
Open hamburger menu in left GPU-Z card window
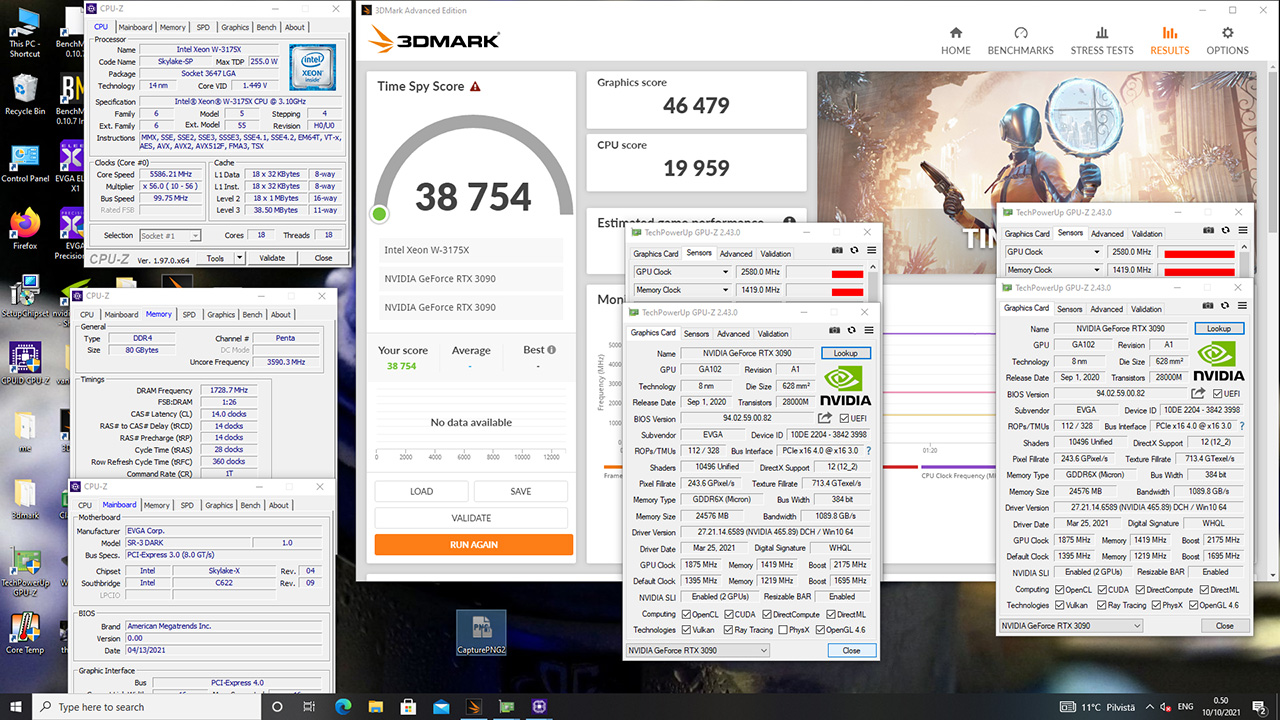[869, 332]
